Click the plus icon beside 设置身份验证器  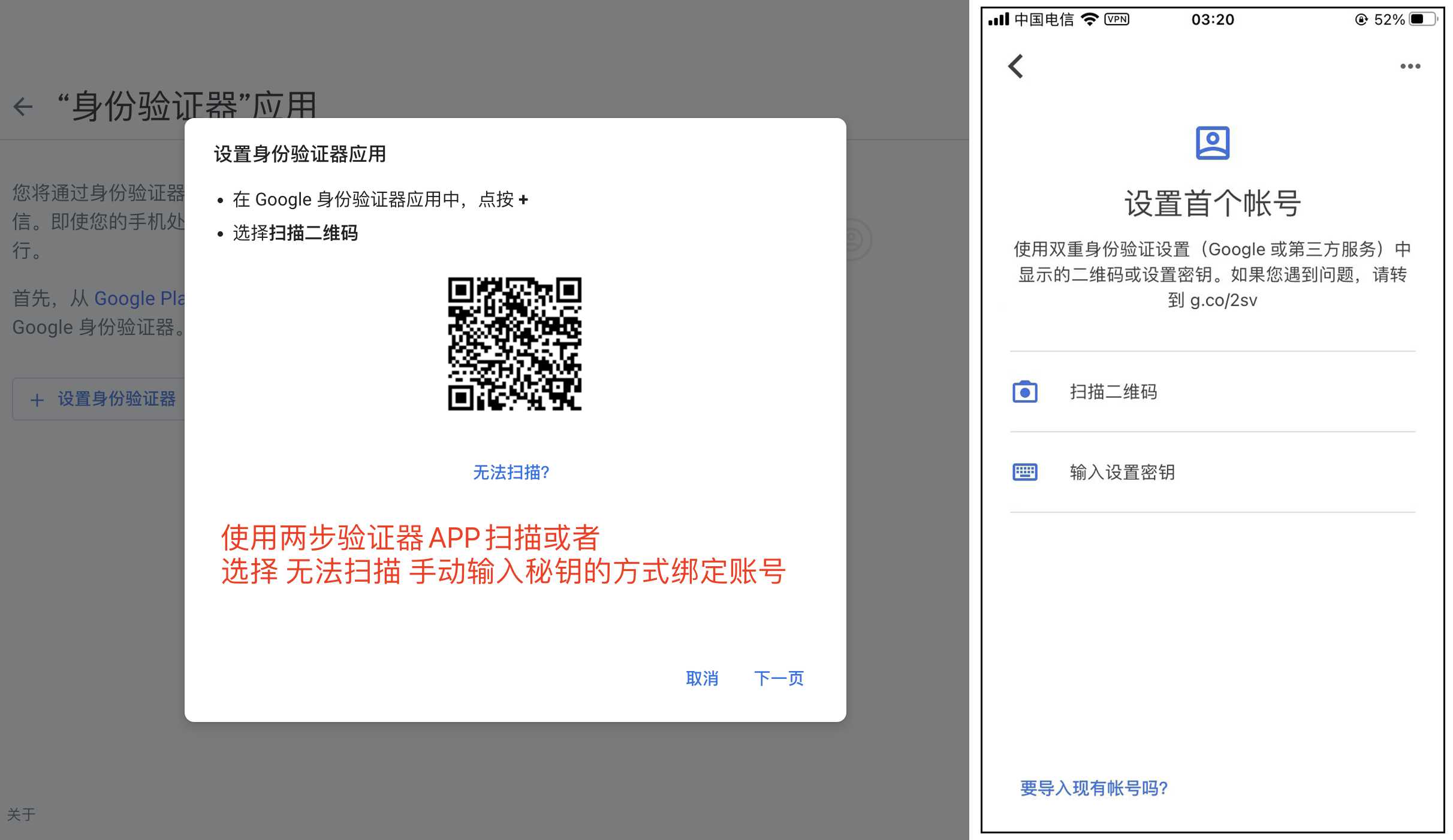point(37,399)
